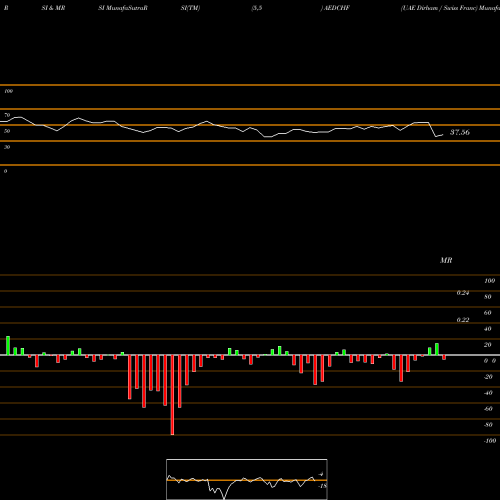Open the mini overview chart thumbnail
Viewport: 500px width, 500px height.
pos(247,479)
